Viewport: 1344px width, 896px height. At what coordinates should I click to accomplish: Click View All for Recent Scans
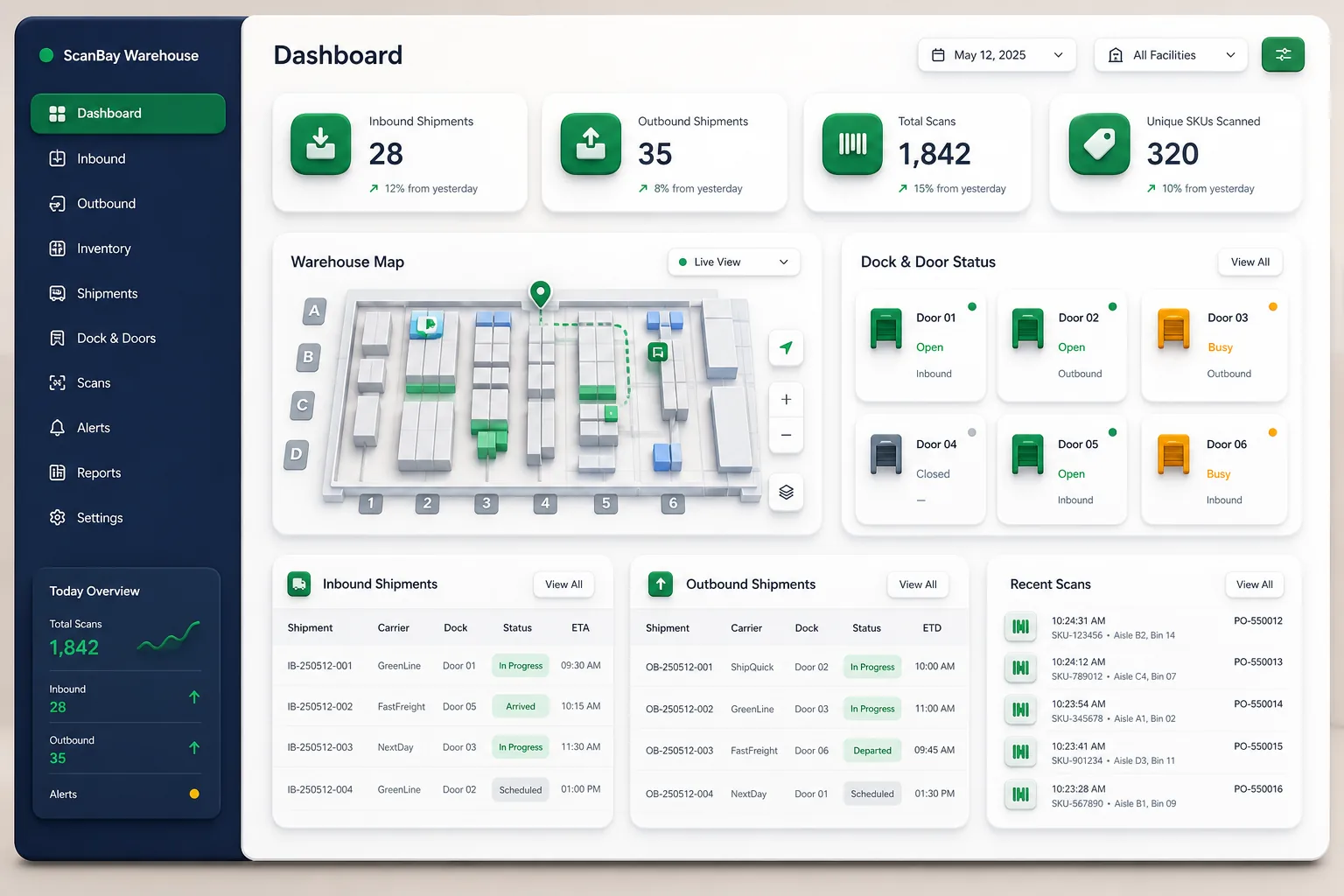point(1254,584)
